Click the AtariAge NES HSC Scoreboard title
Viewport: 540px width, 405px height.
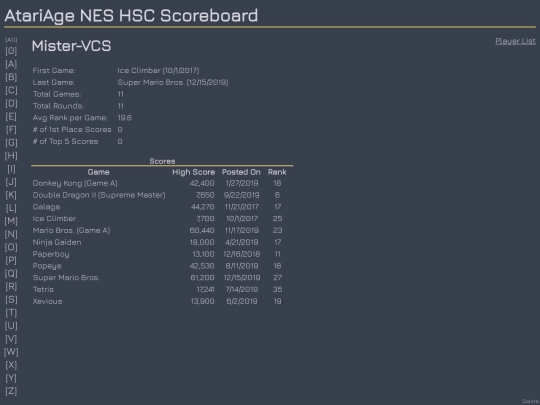point(131,16)
